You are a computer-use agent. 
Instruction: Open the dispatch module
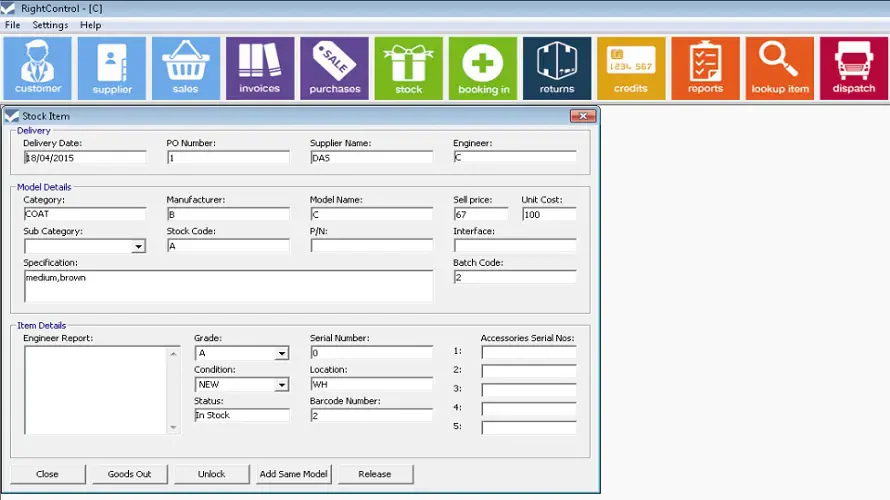point(854,68)
